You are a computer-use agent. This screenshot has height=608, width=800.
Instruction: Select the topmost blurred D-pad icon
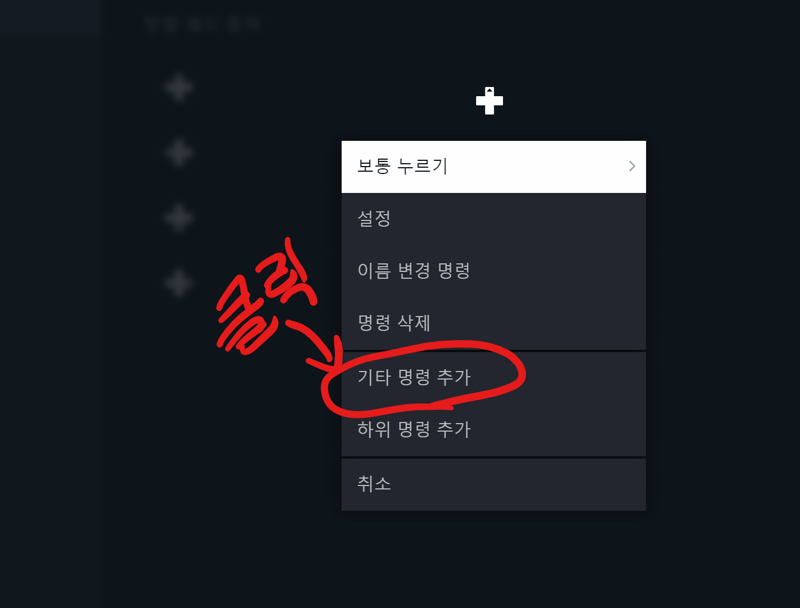(179, 88)
